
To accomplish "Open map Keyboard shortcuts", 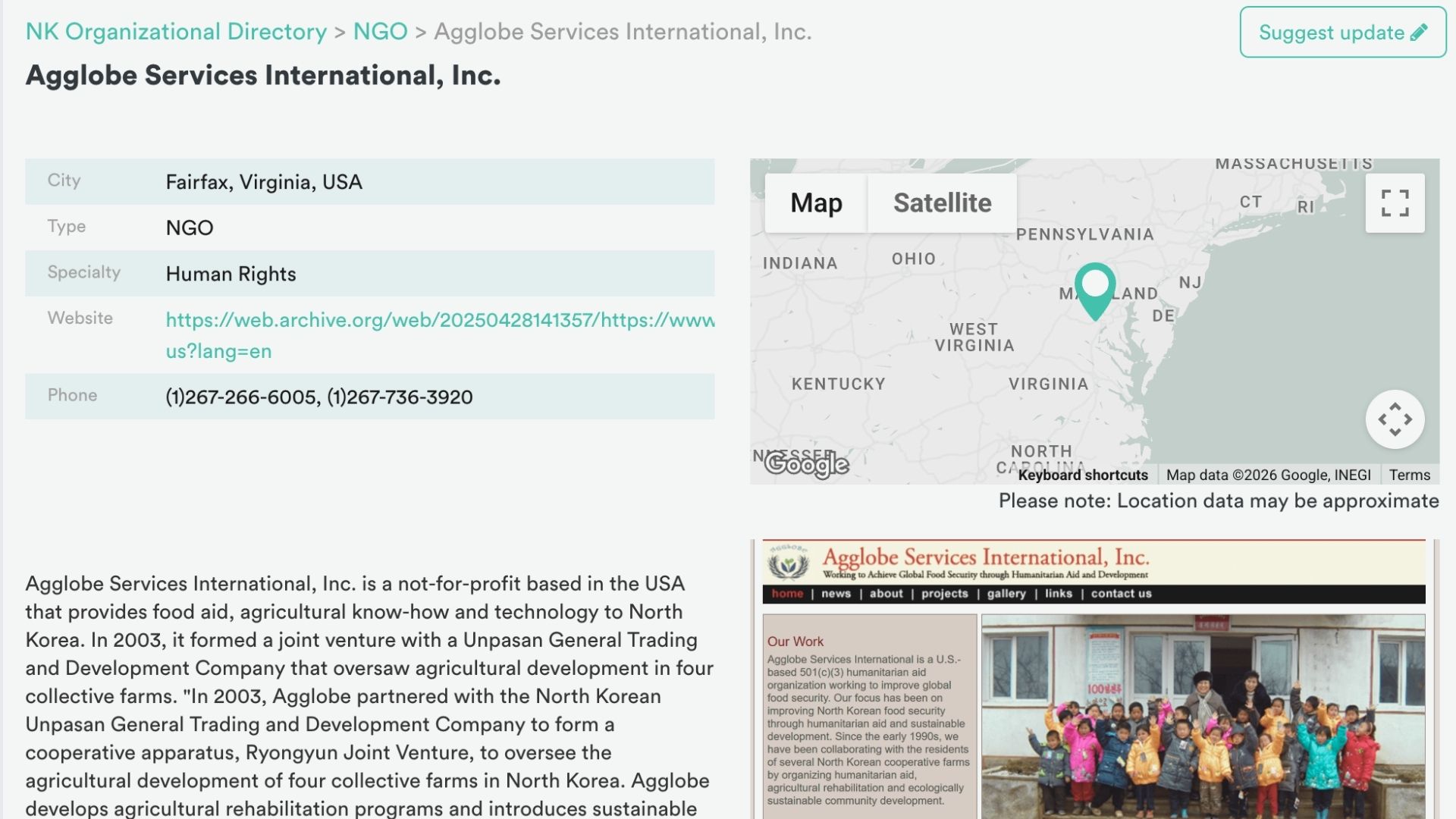I will [1083, 475].
